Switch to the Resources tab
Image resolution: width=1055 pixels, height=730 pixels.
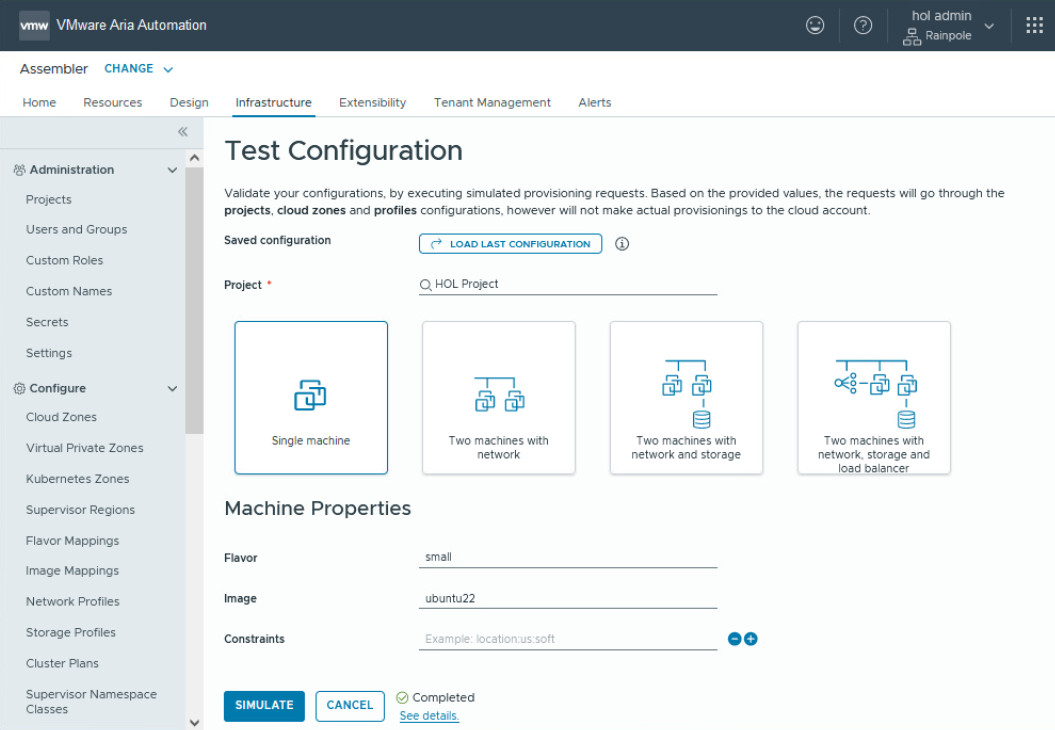(112, 103)
